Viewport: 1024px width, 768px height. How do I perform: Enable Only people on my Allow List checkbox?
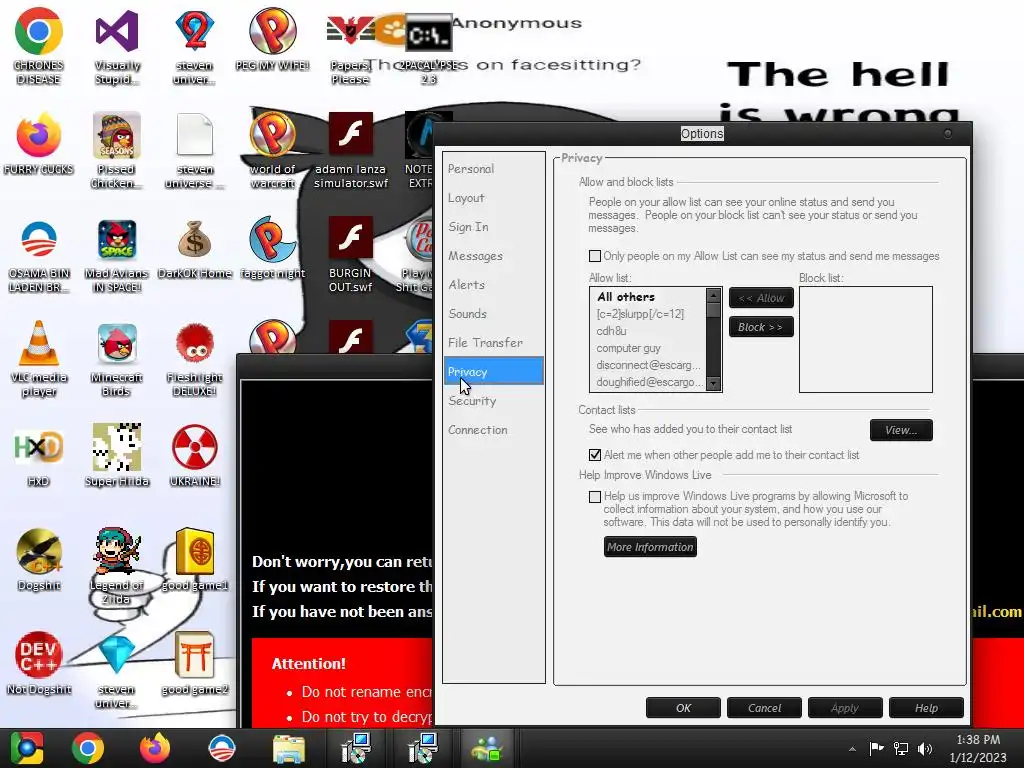pyautogui.click(x=595, y=256)
